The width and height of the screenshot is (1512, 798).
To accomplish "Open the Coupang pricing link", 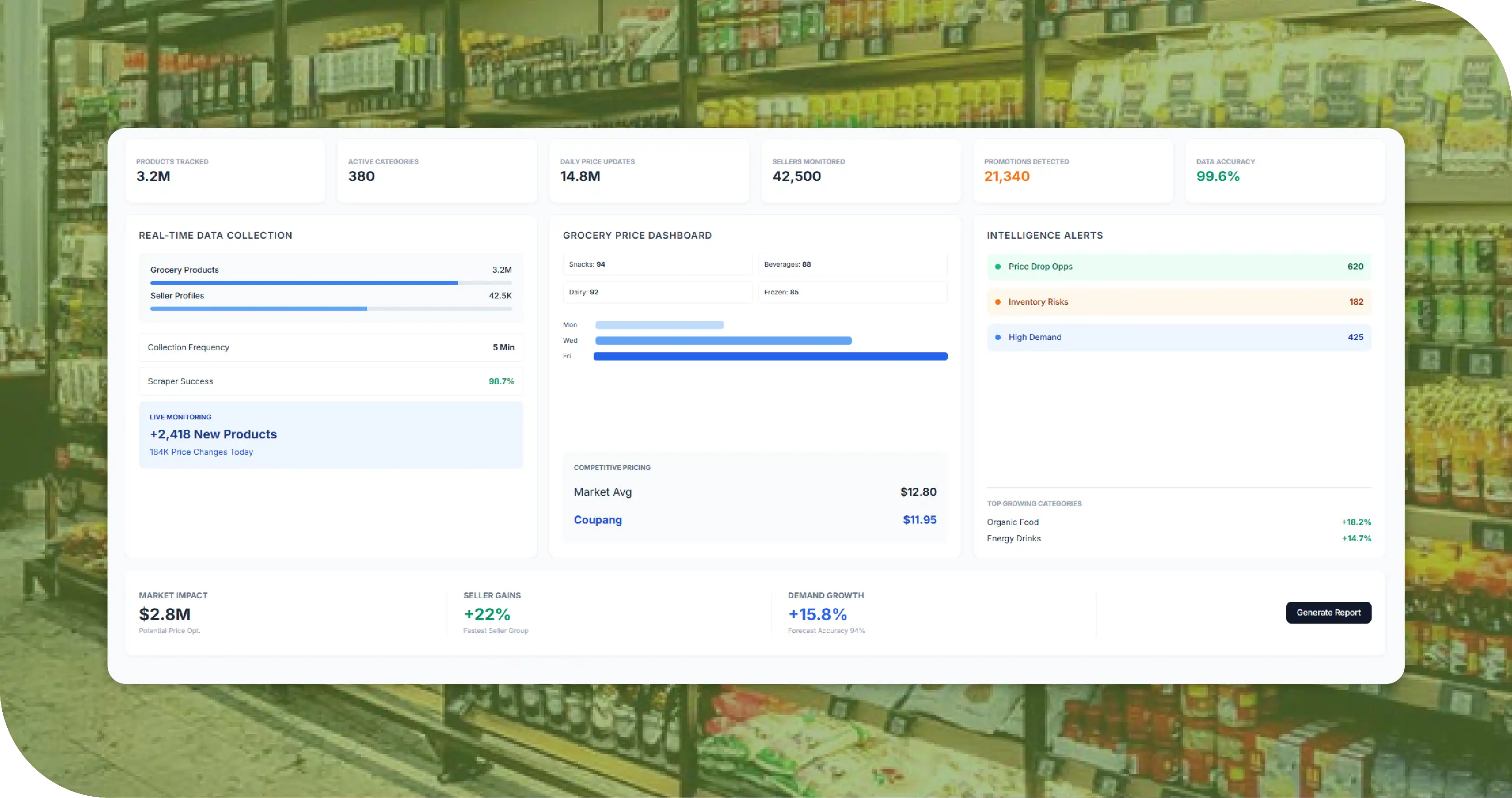I will [598, 519].
